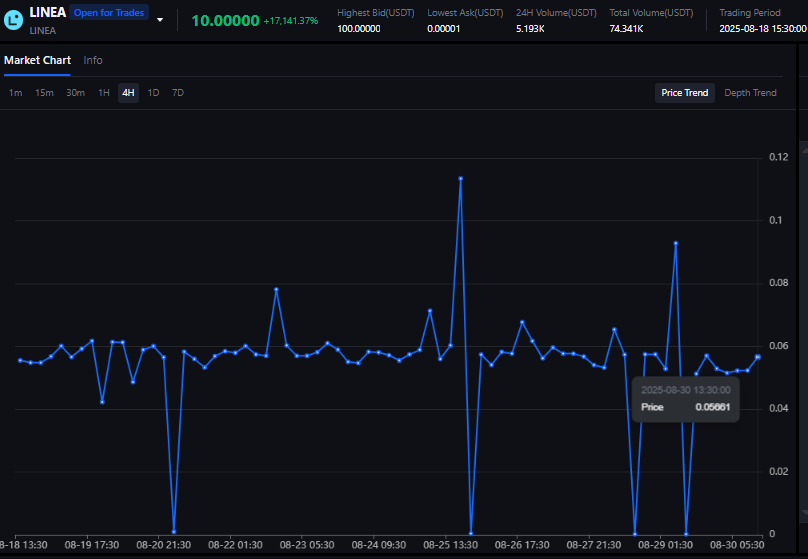Click the highest chart peak data point near 0.11

point(460,178)
